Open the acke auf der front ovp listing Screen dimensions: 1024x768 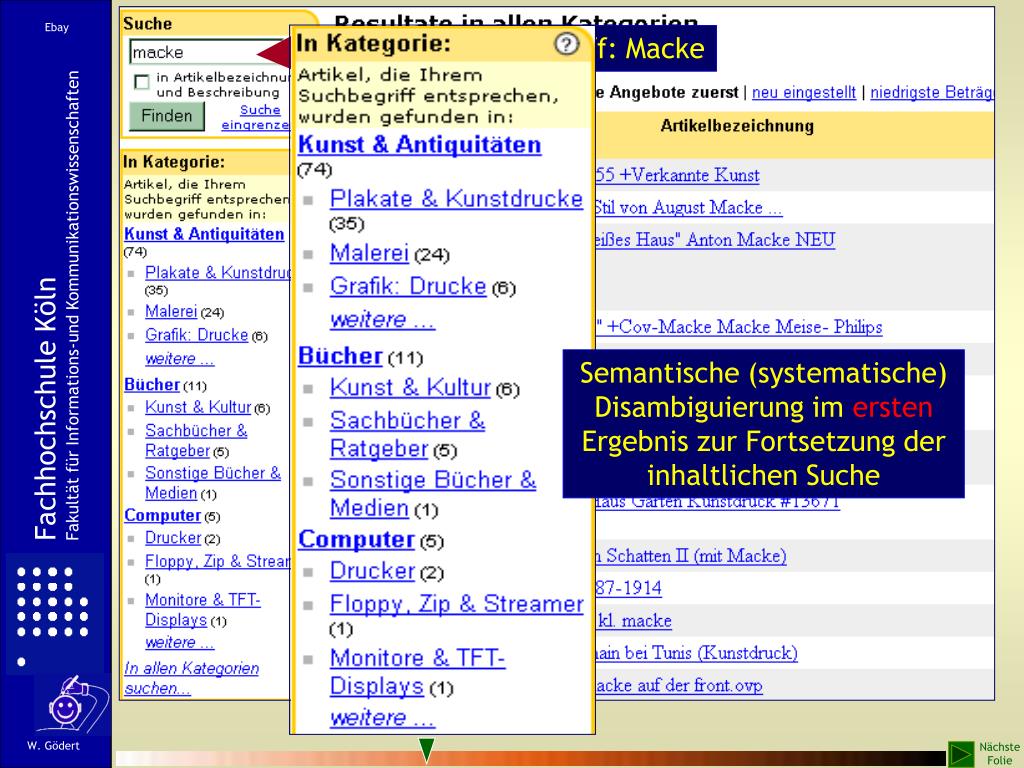coord(679,685)
